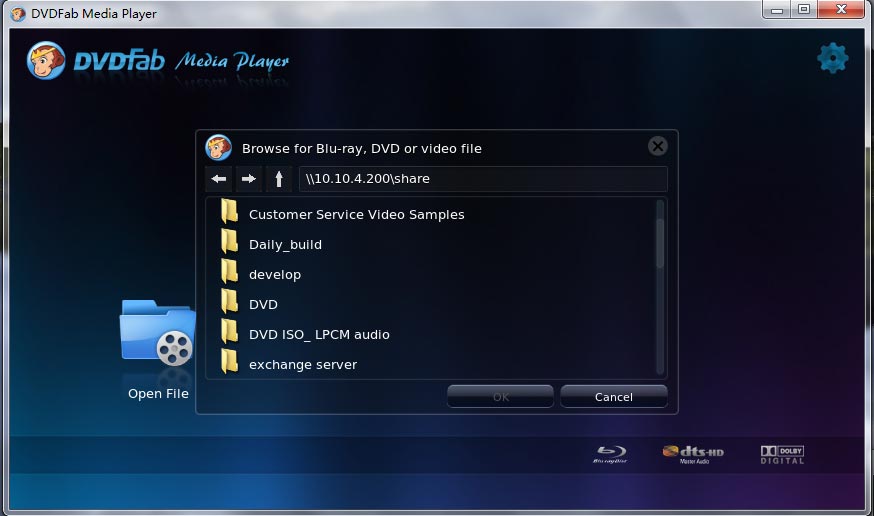Go forward with the right arrow button
Viewport: 874px width, 516px height.
[x=249, y=179]
